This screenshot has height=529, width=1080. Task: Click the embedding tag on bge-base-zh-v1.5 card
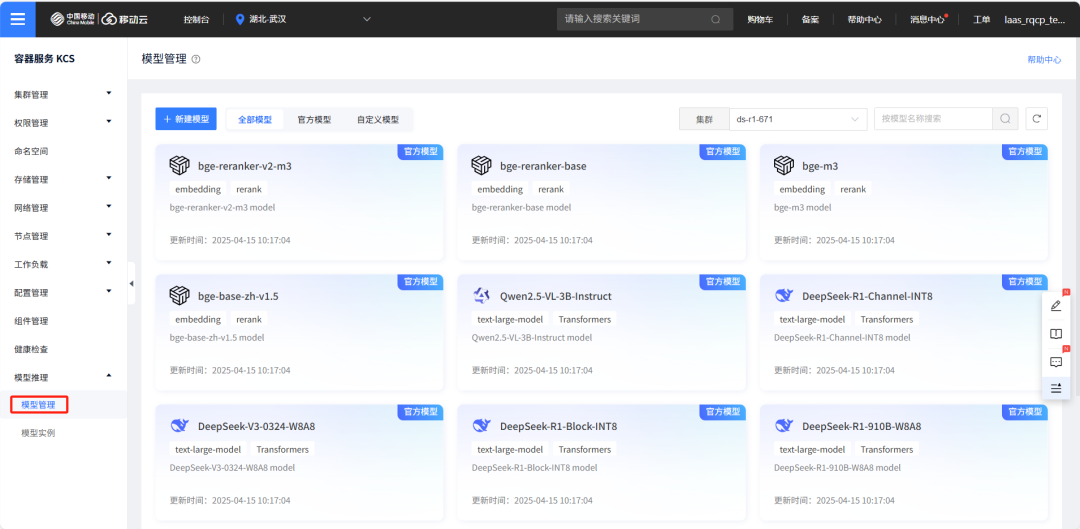(x=198, y=319)
